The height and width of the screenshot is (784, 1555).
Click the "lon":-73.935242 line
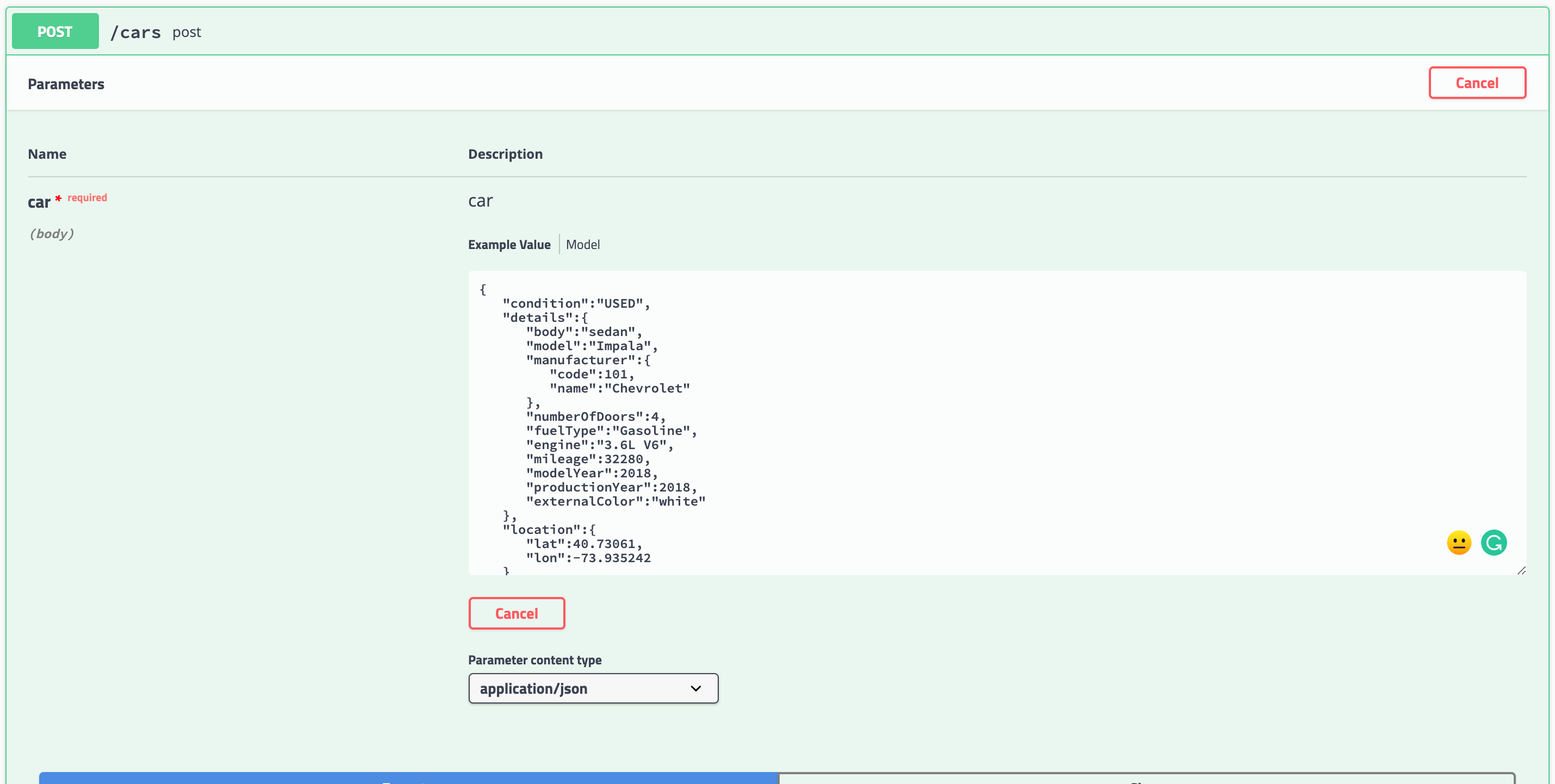[588, 558]
